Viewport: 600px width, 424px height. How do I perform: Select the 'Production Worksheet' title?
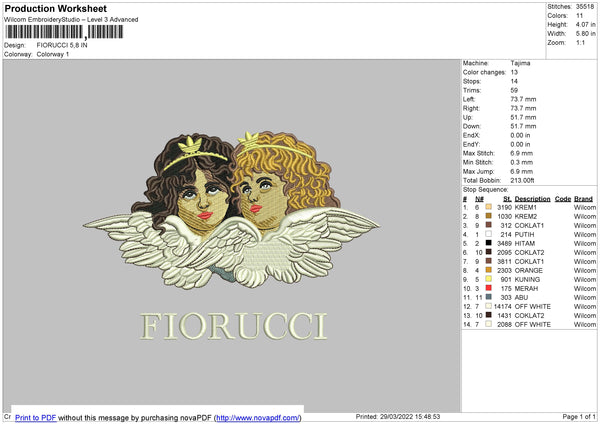(x=55, y=8)
